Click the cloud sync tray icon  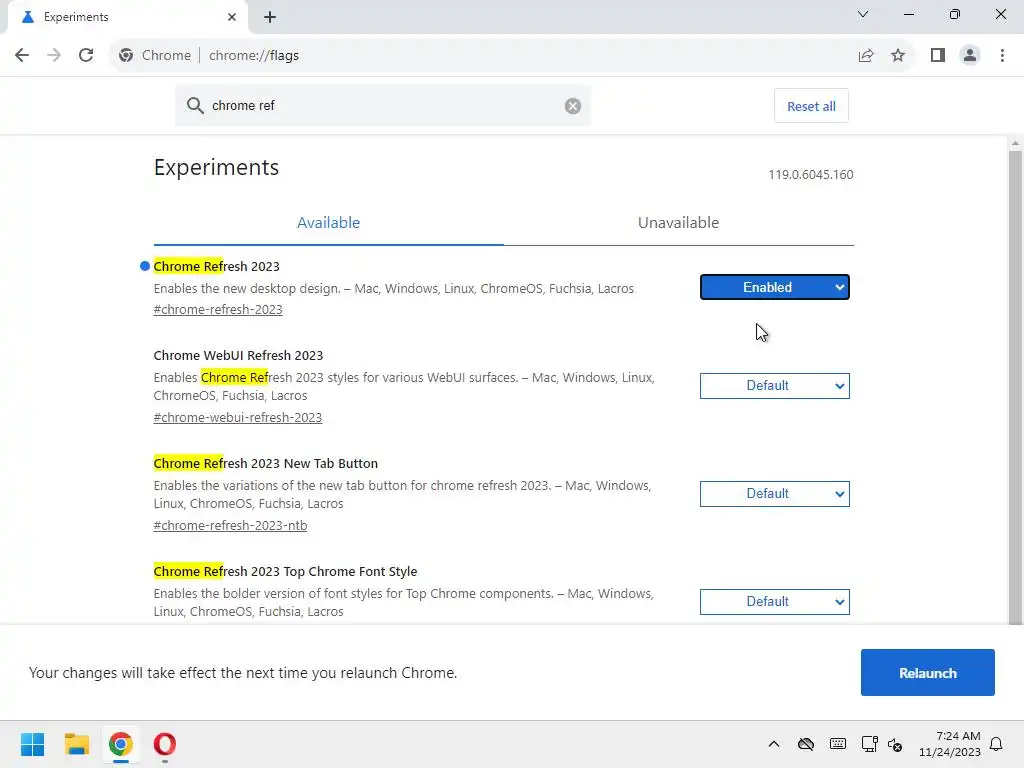click(x=806, y=744)
